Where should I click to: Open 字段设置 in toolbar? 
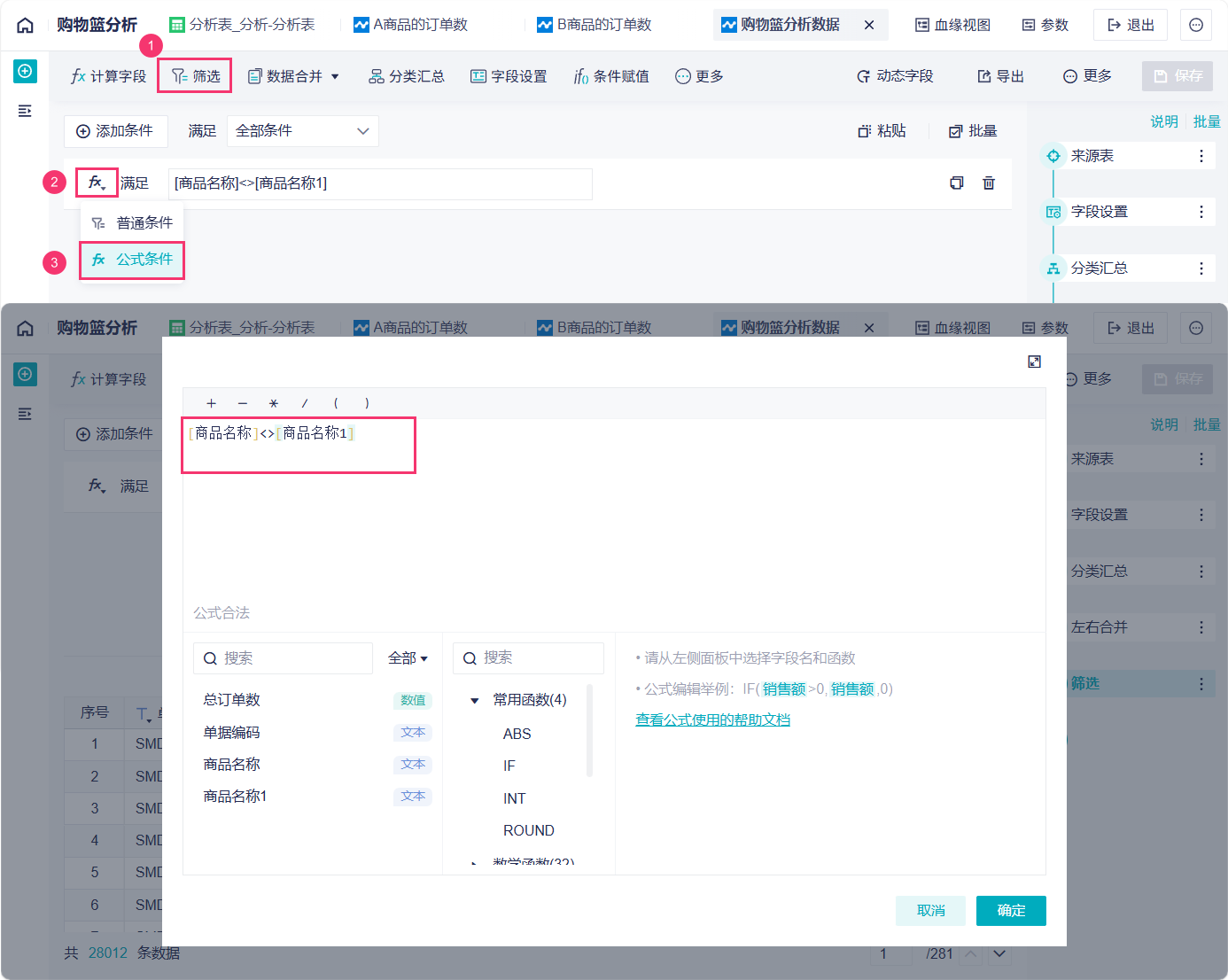click(509, 76)
